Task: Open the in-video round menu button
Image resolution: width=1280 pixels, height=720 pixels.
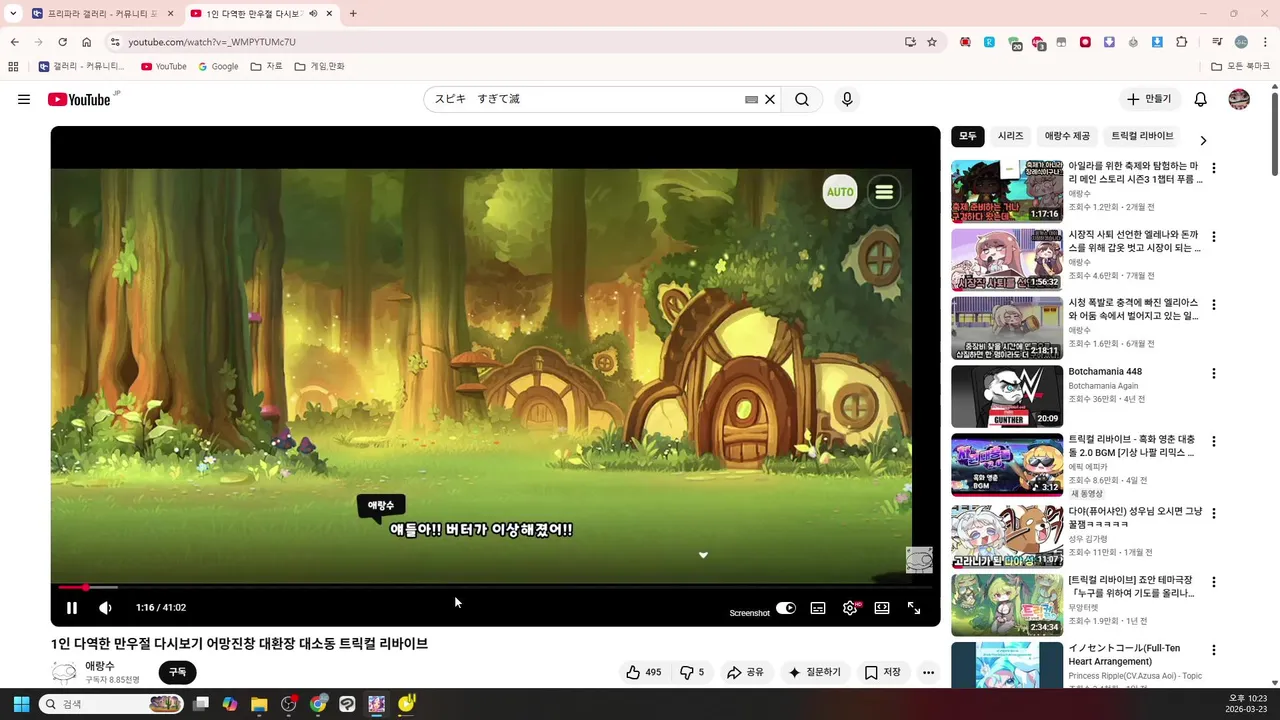Action: tap(884, 192)
